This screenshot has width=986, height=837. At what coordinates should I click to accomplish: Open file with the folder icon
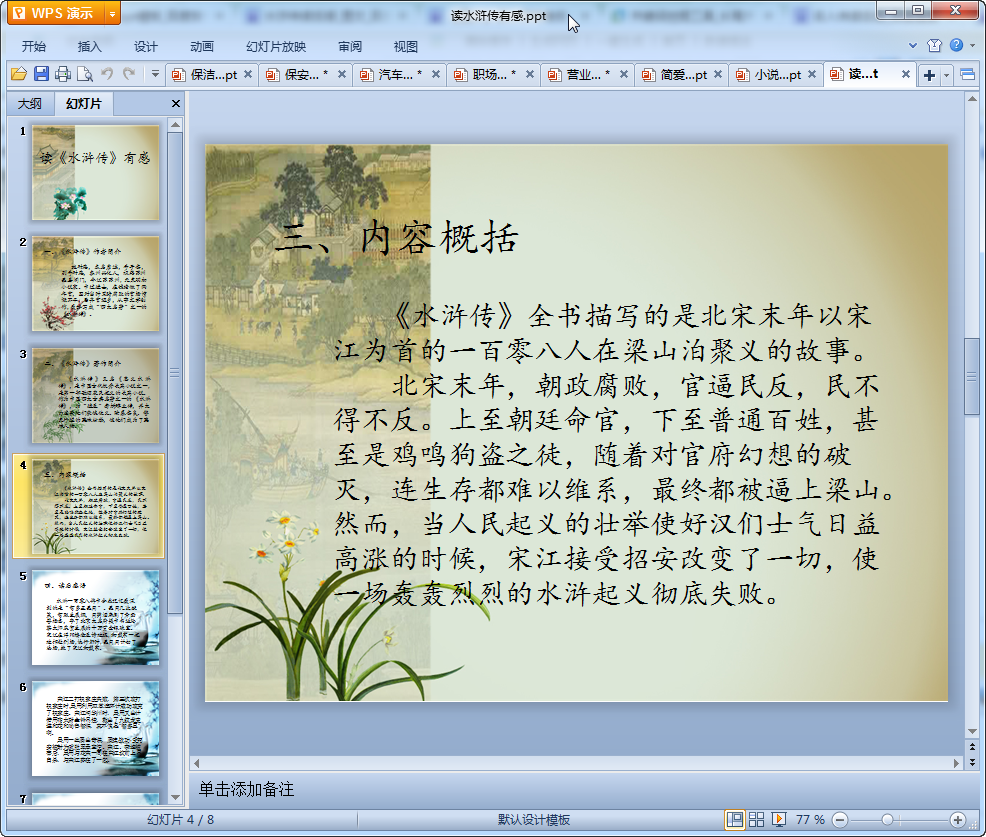19,74
